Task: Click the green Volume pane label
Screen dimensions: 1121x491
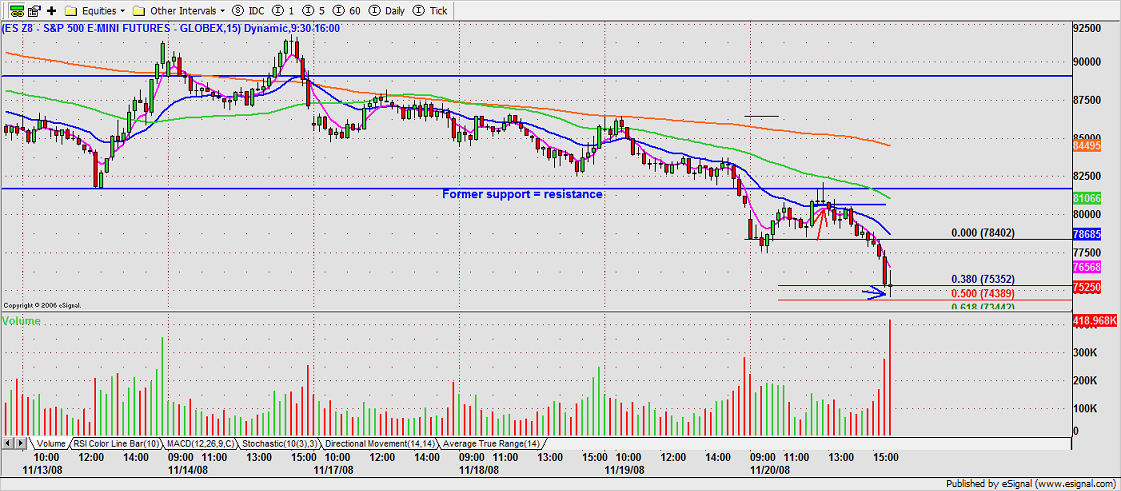Action: 21,322
